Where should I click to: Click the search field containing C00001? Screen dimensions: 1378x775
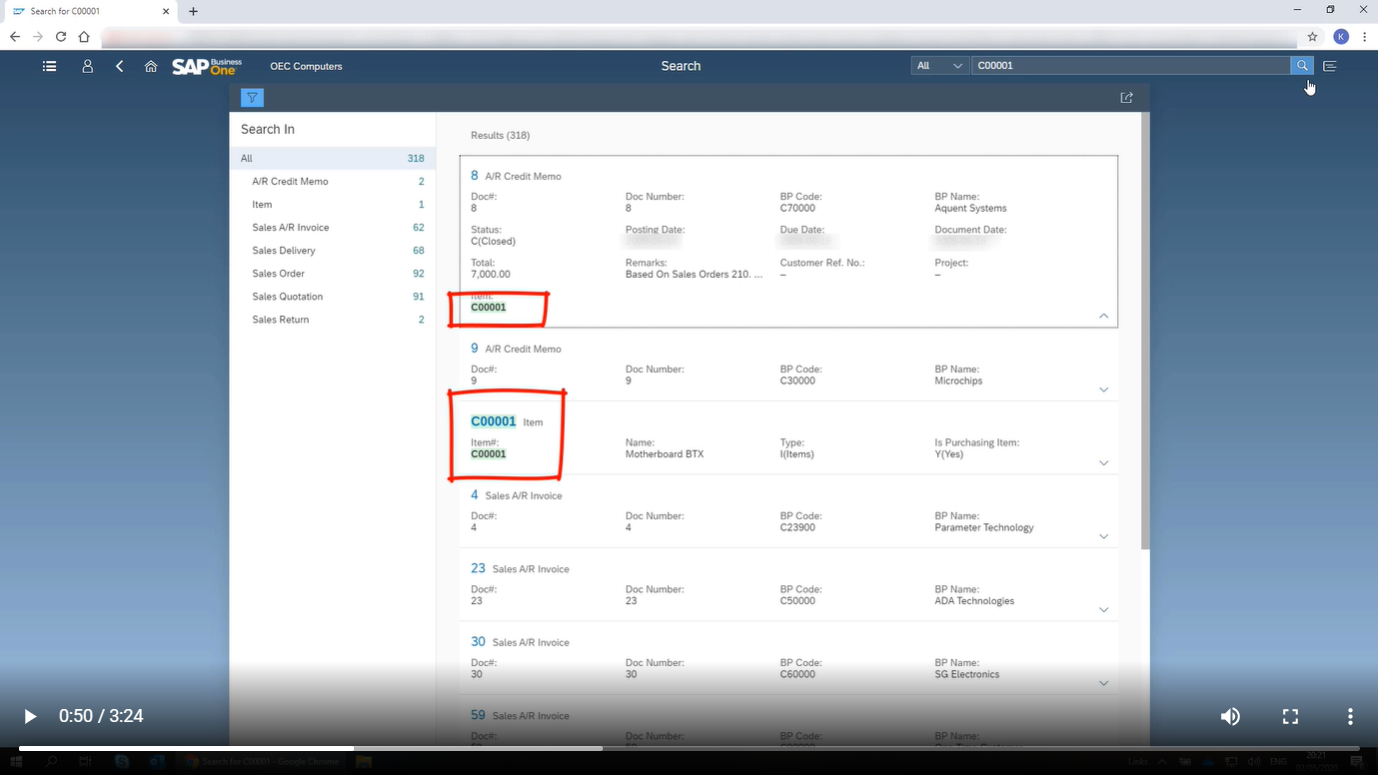pyautogui.click(x=1130, y=66)
